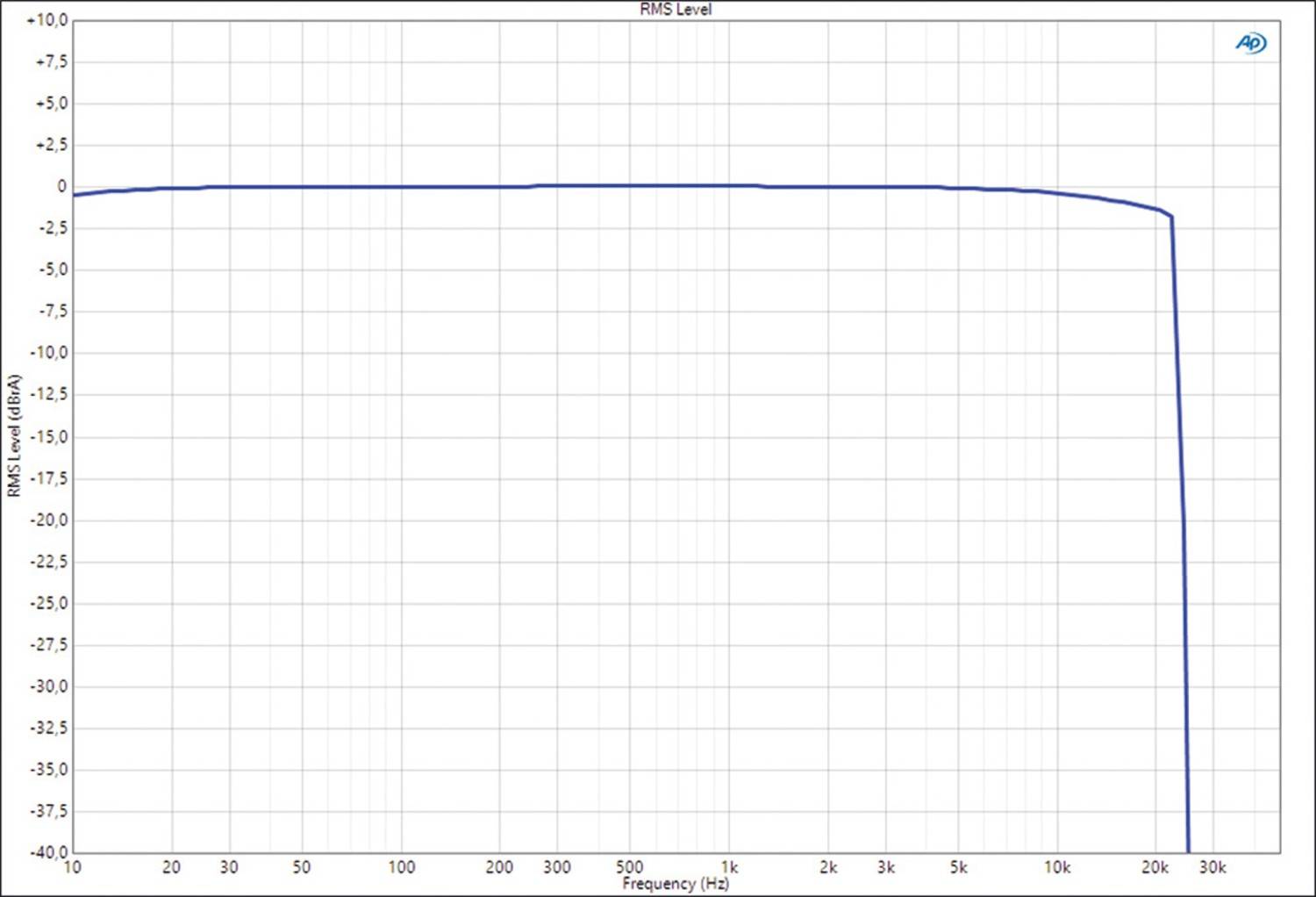Click the '-15,0' y-axis value
The height and width of the screenshot is (897, 1316).
point(48,436)
